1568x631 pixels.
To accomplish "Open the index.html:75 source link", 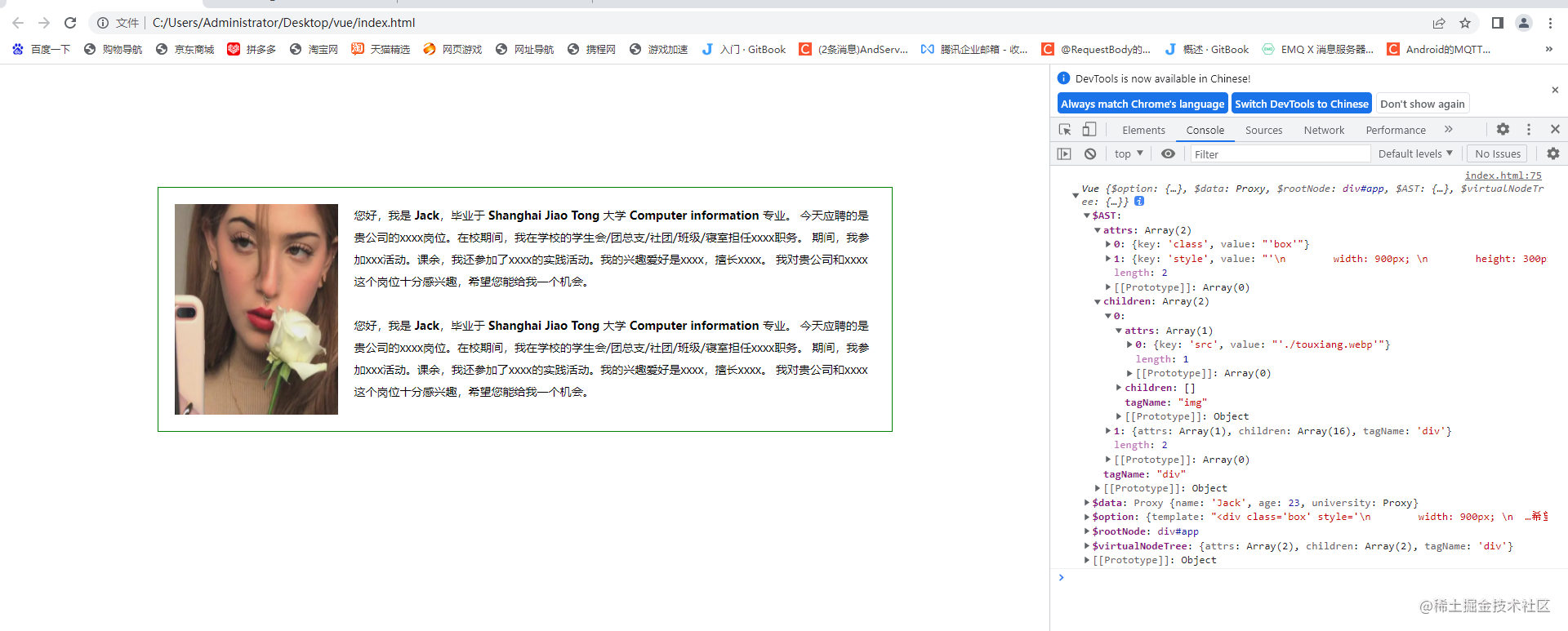I will point(1503,176).
